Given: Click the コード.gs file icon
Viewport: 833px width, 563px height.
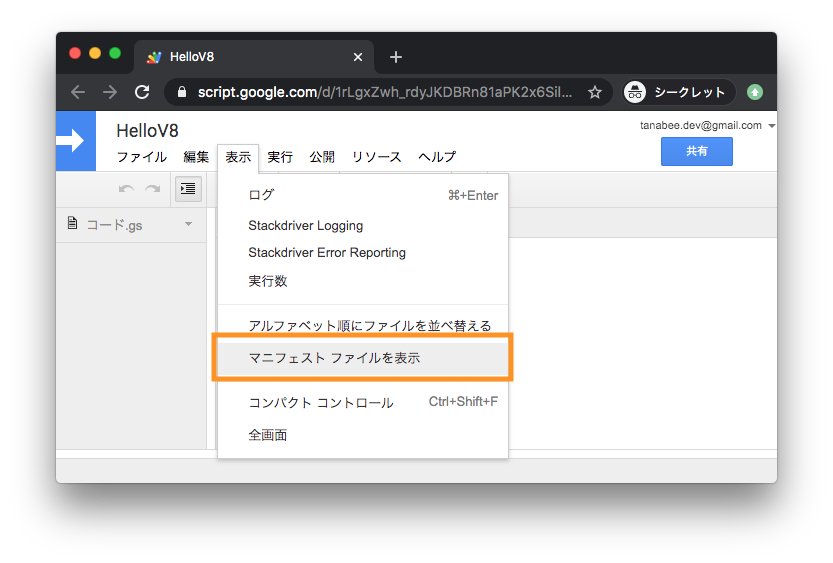Looking at the screenshot, I should click(x=73, y=223).
